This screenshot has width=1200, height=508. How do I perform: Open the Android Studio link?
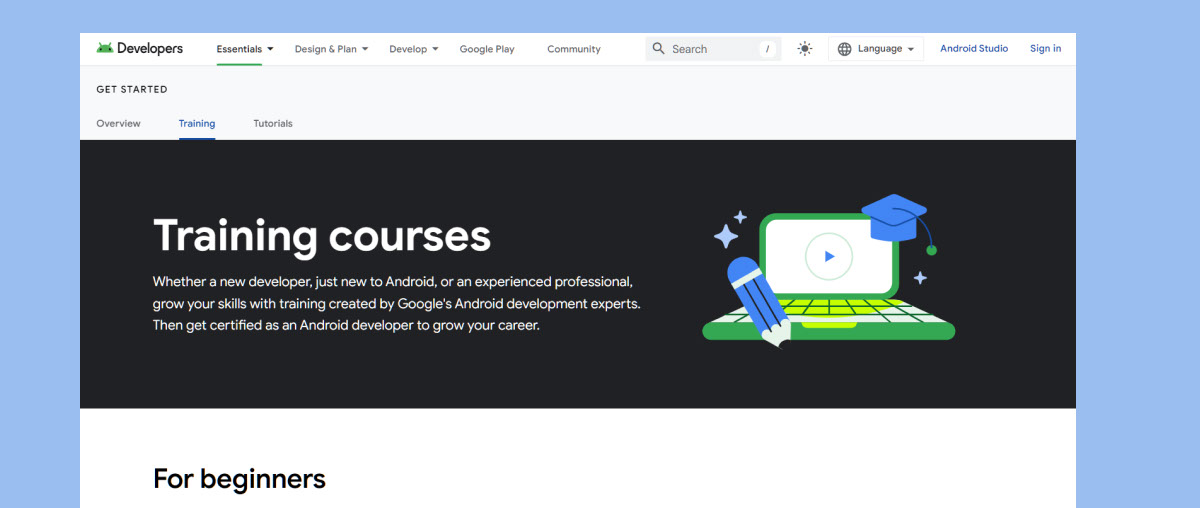[974, 48]
